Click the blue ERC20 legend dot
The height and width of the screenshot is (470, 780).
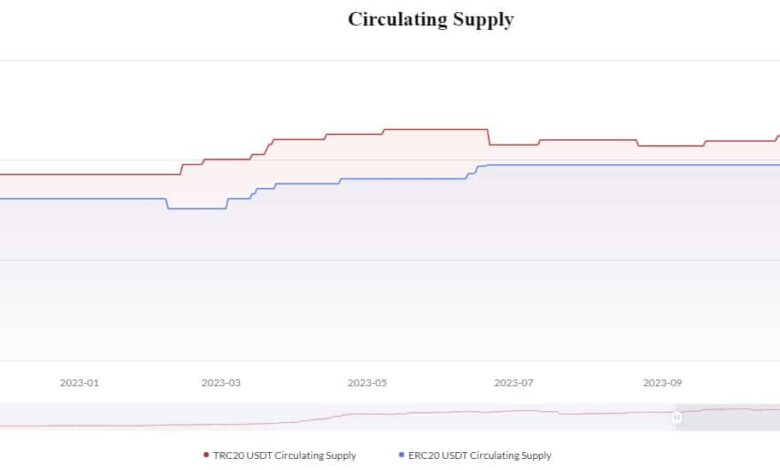[x=401, y=455]
